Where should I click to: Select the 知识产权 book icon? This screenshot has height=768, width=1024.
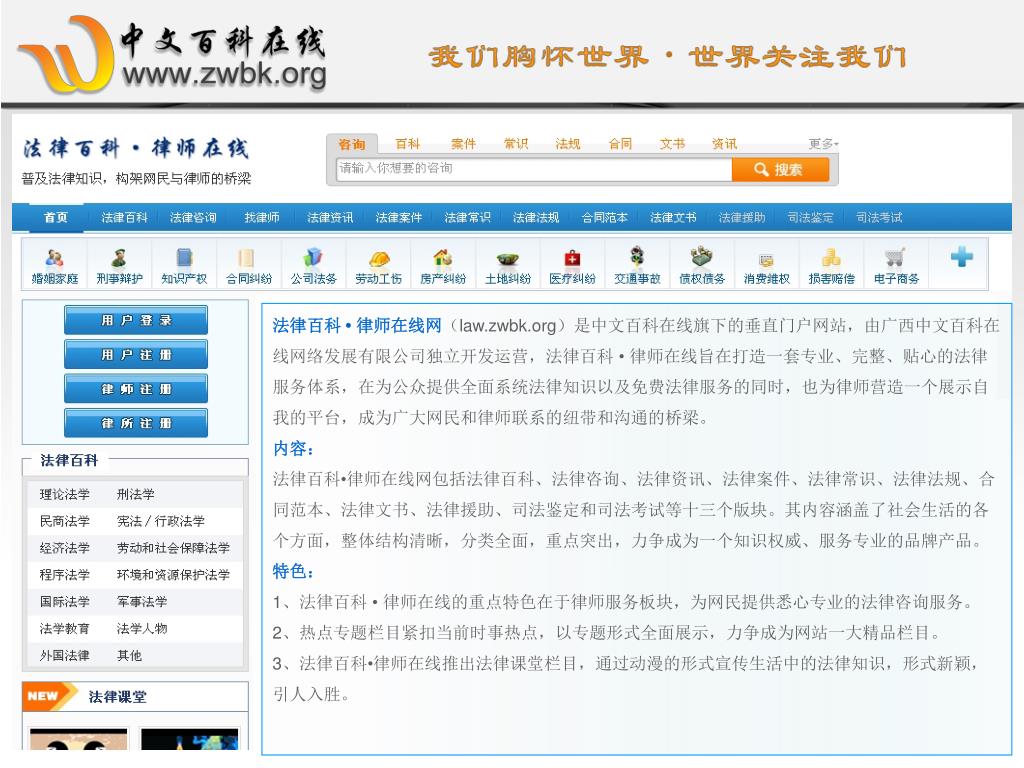click(x=184, y=258)
